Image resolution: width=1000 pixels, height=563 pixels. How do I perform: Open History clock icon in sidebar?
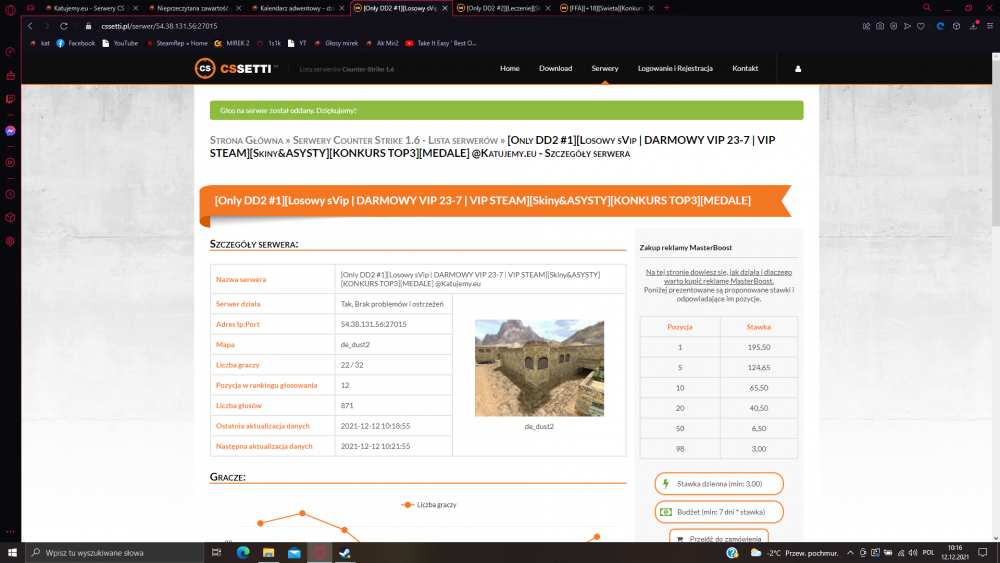point(10,194)
